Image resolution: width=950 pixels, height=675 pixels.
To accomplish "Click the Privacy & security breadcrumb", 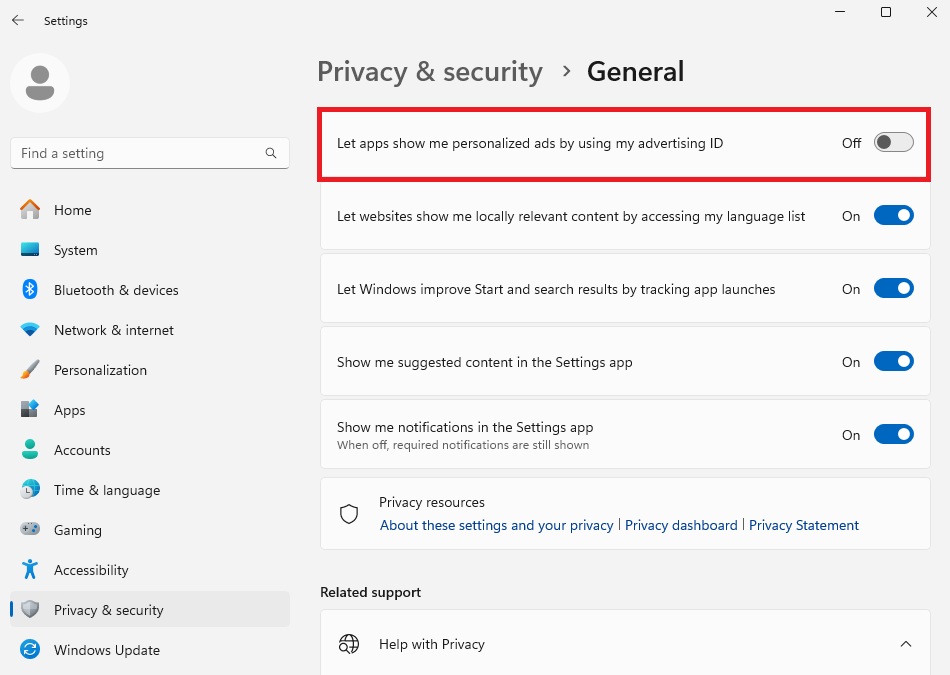I will [x=430, y=71].
